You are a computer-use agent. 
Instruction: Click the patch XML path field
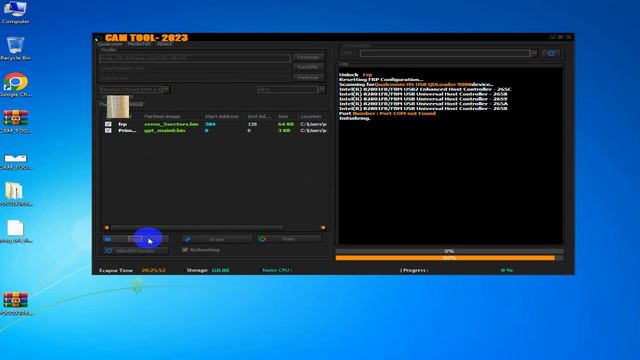pos(195,78)
